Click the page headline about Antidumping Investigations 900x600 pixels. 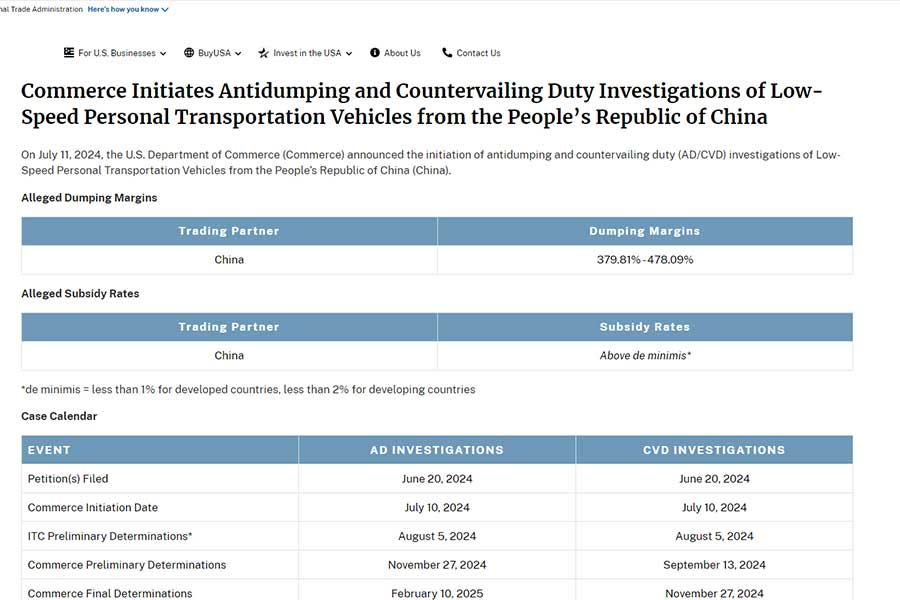tap(422, 104)
